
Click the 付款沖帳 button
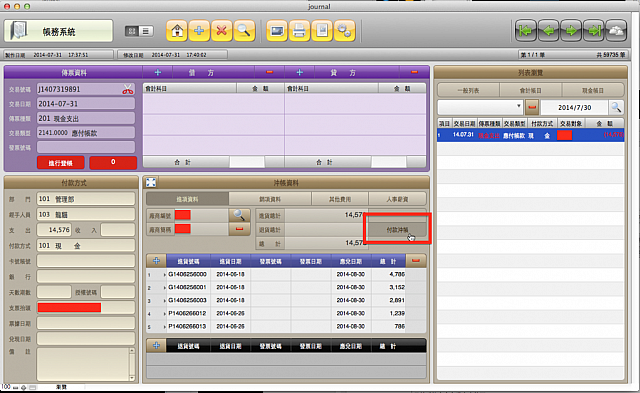pos(397,230)
